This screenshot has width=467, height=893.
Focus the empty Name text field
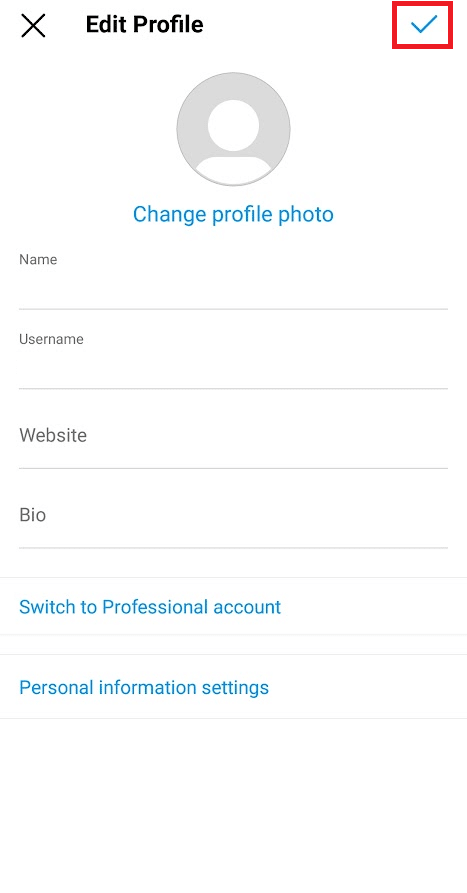(234, 289)
